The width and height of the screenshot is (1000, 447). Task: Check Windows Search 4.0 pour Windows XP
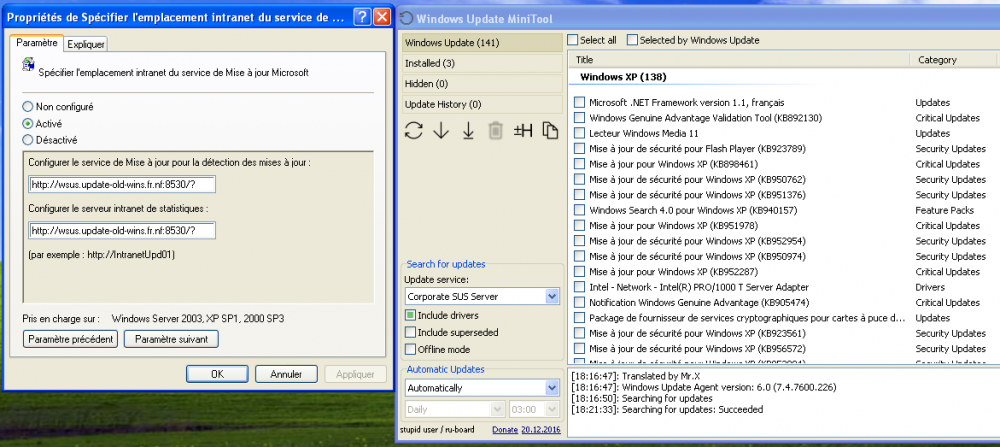pos(579,210)
